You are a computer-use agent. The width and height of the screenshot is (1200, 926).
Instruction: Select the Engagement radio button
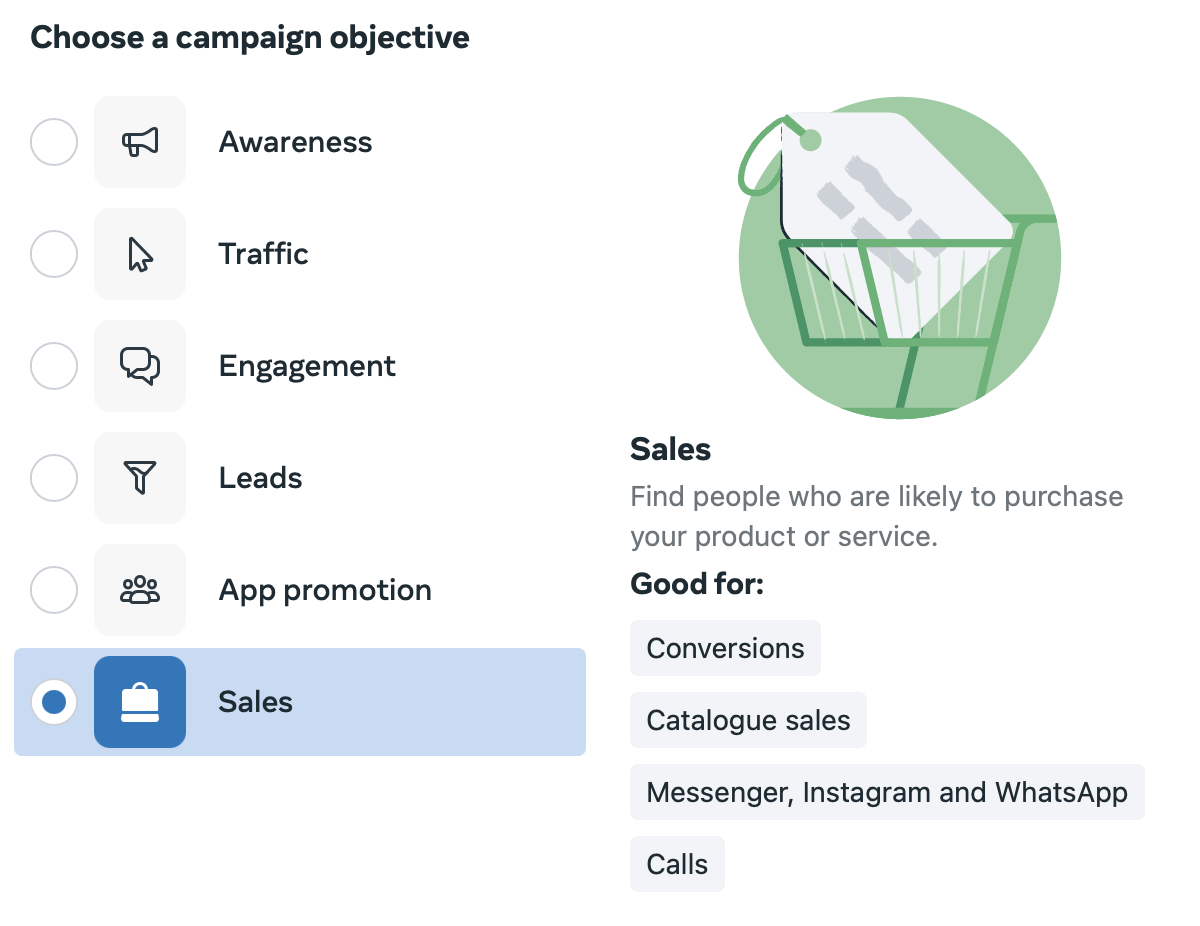54,366
